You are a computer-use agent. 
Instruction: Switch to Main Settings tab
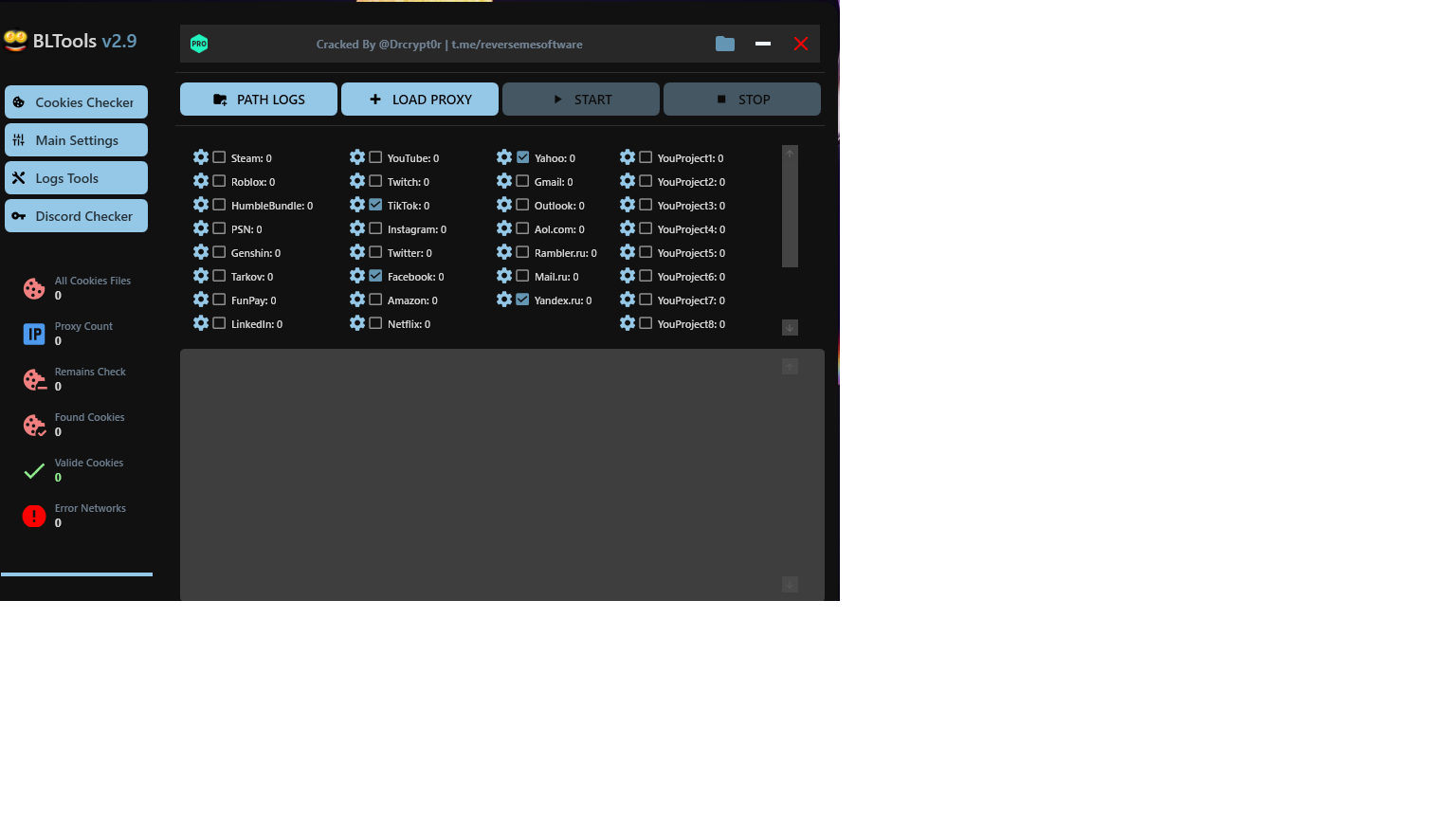pyautogui.click(x=76, y=140)
